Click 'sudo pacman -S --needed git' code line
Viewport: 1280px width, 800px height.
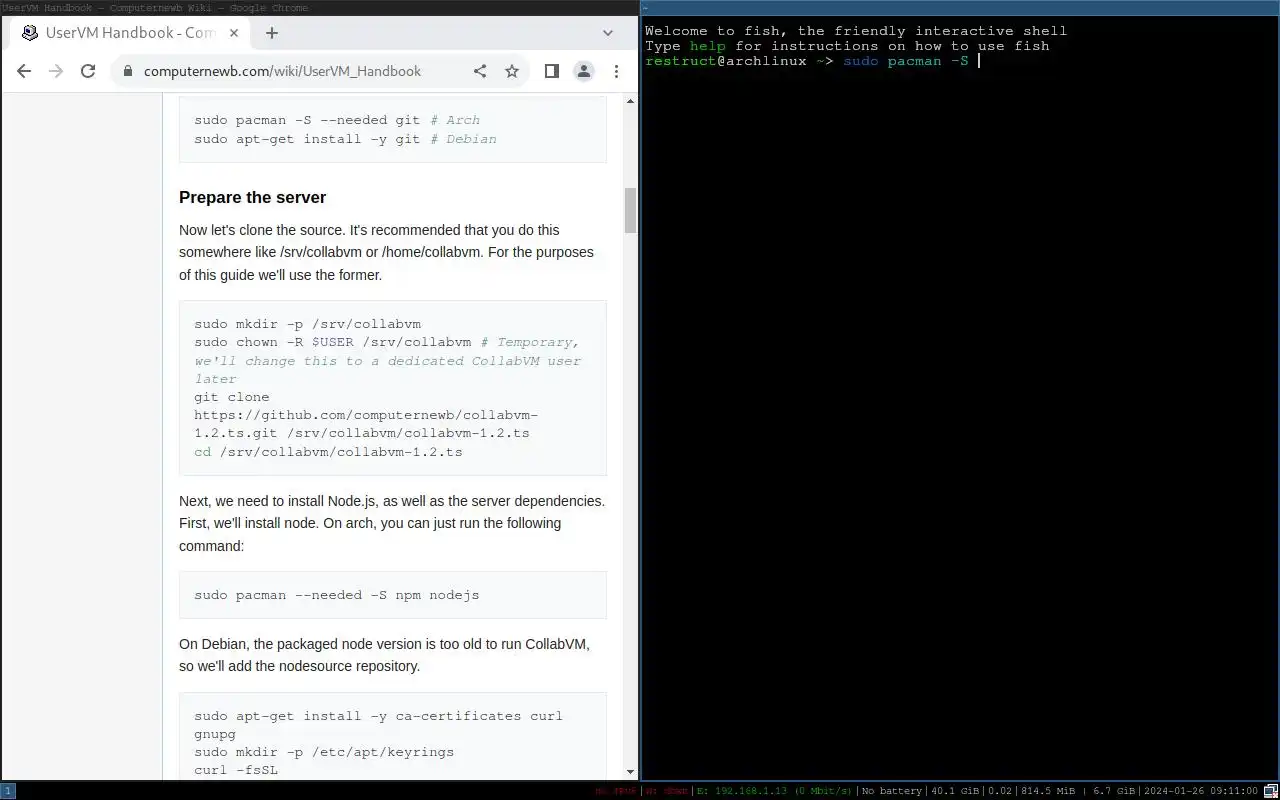coord(337,120)
